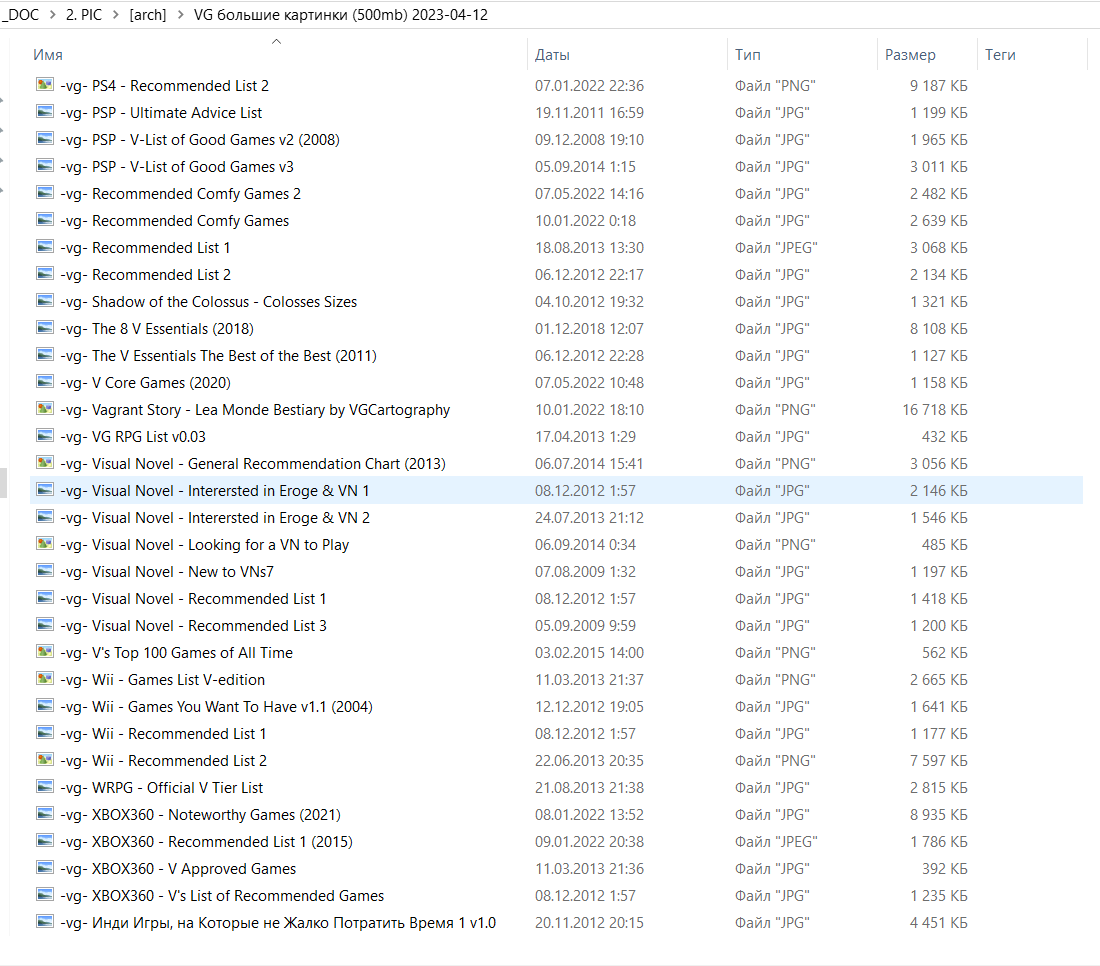Go to '2. PIC' folder in breadcrumb

click(x=83, y=15)
